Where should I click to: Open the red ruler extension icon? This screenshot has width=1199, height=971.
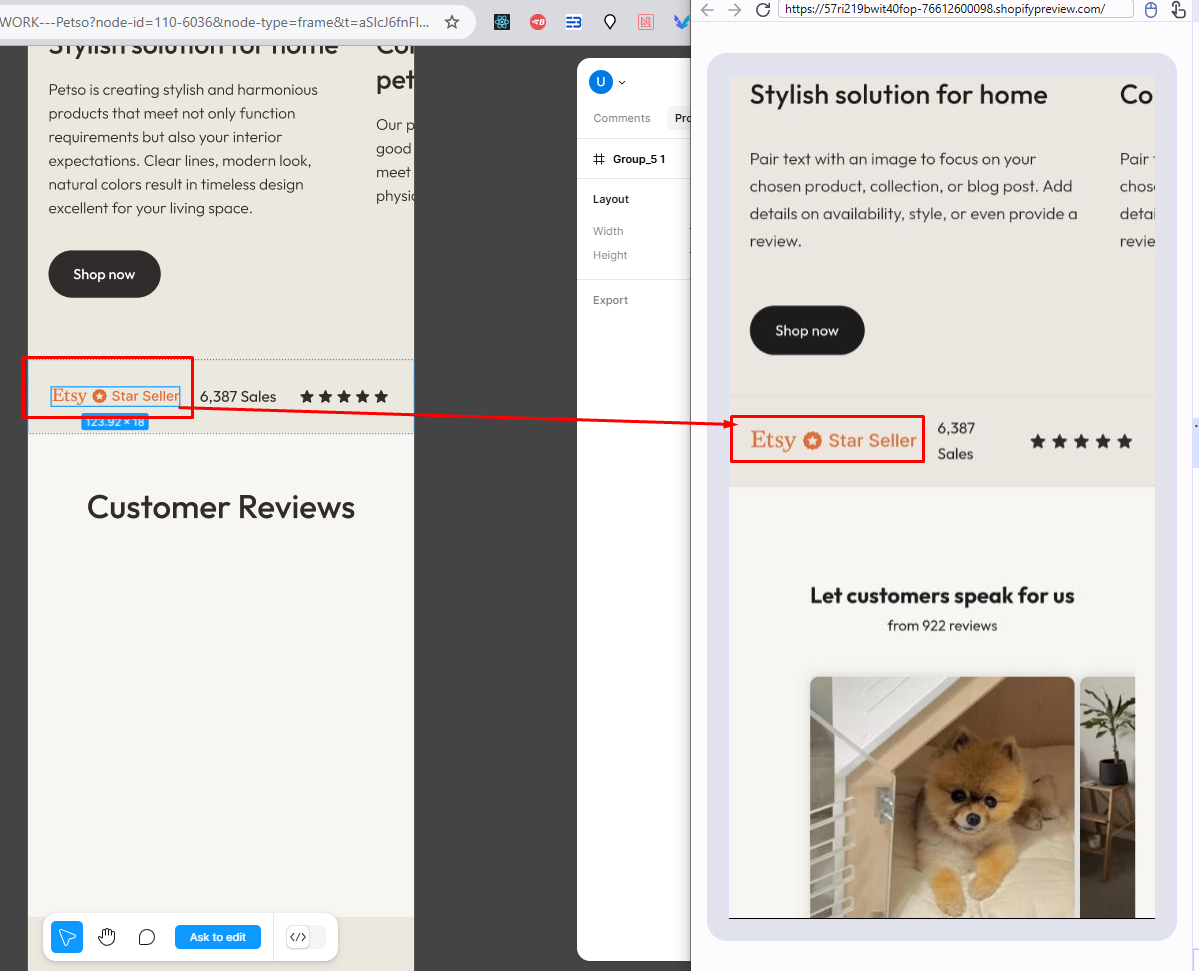645,22
